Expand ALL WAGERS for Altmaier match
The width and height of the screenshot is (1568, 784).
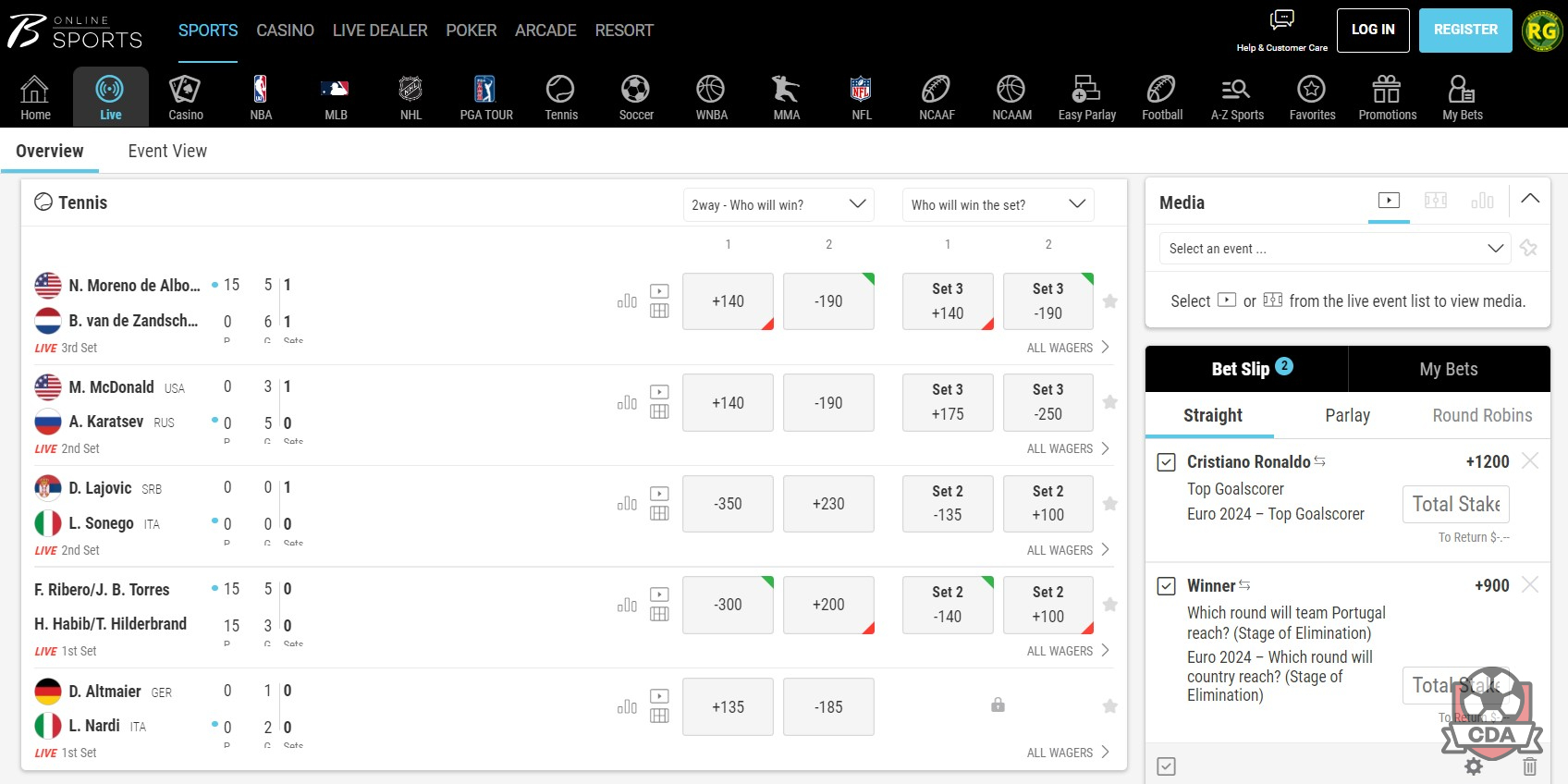coord(1068,753)
